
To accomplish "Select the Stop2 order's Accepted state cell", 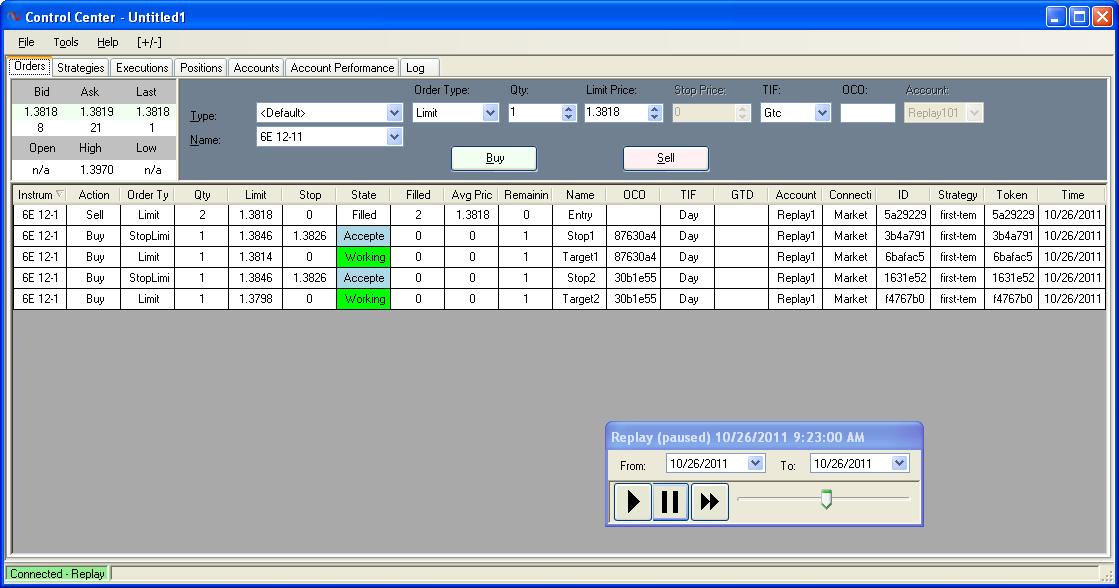I will (x=363, y=278).
